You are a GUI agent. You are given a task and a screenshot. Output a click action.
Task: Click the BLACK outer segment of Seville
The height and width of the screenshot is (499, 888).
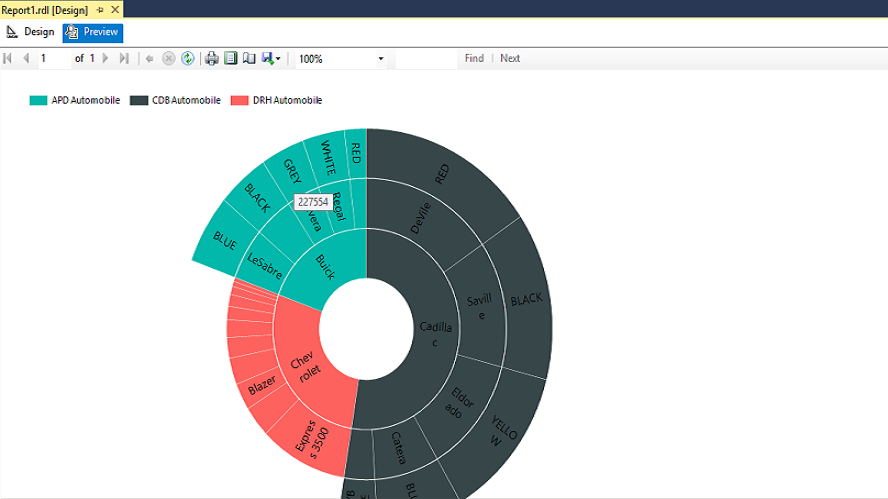pos(527,299)
